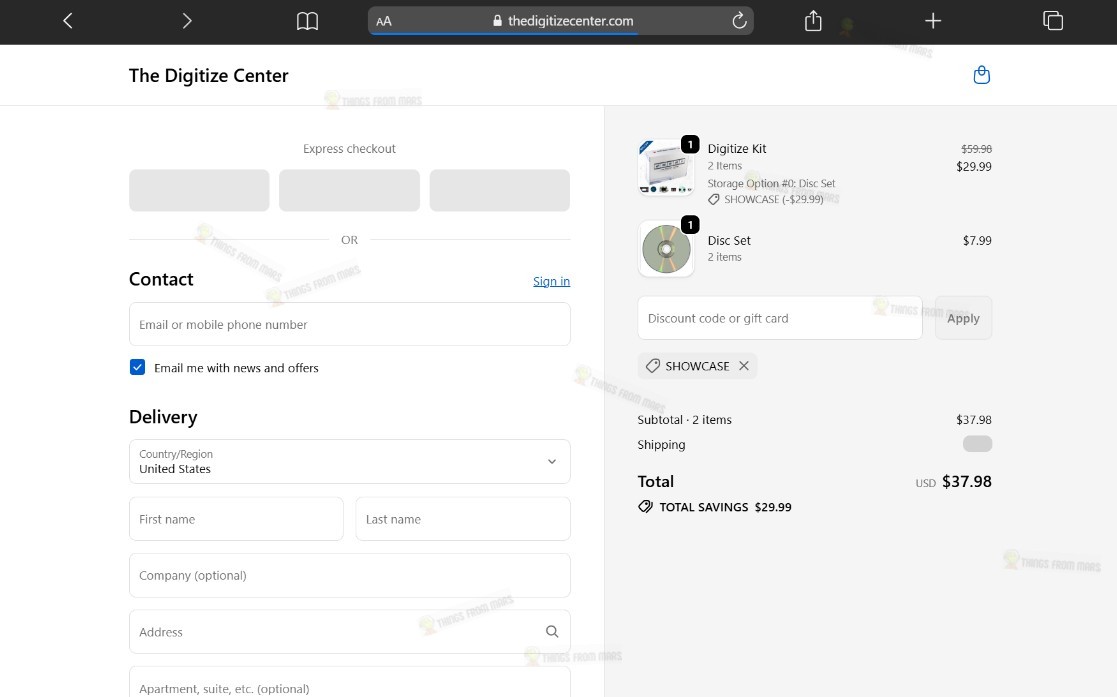Select the last express checkout button
Viewport: 1117px width, 697px height.
click(499, 190)
